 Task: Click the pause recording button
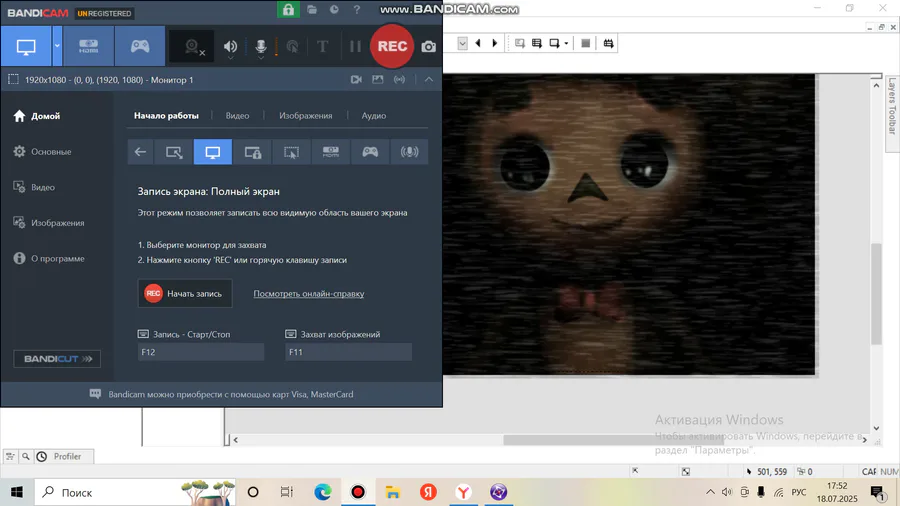(x=355, y=46)
